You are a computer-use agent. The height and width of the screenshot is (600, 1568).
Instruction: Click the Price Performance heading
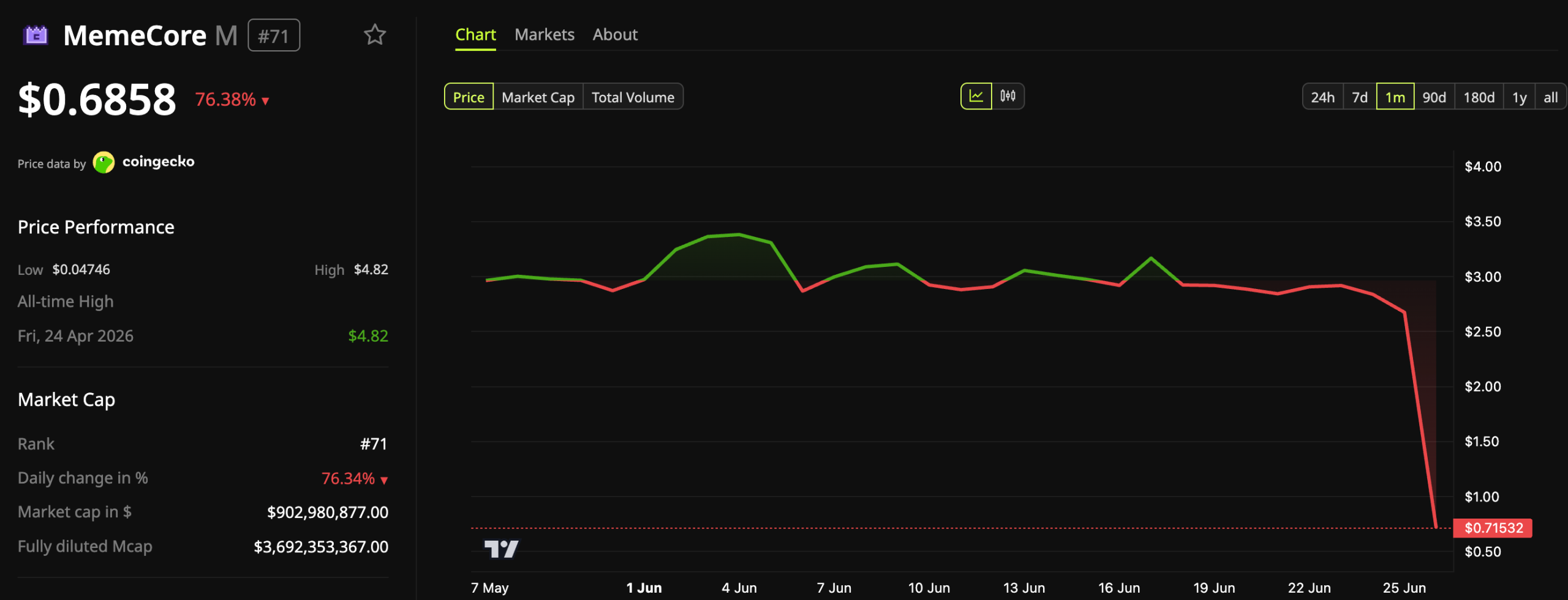96,227
